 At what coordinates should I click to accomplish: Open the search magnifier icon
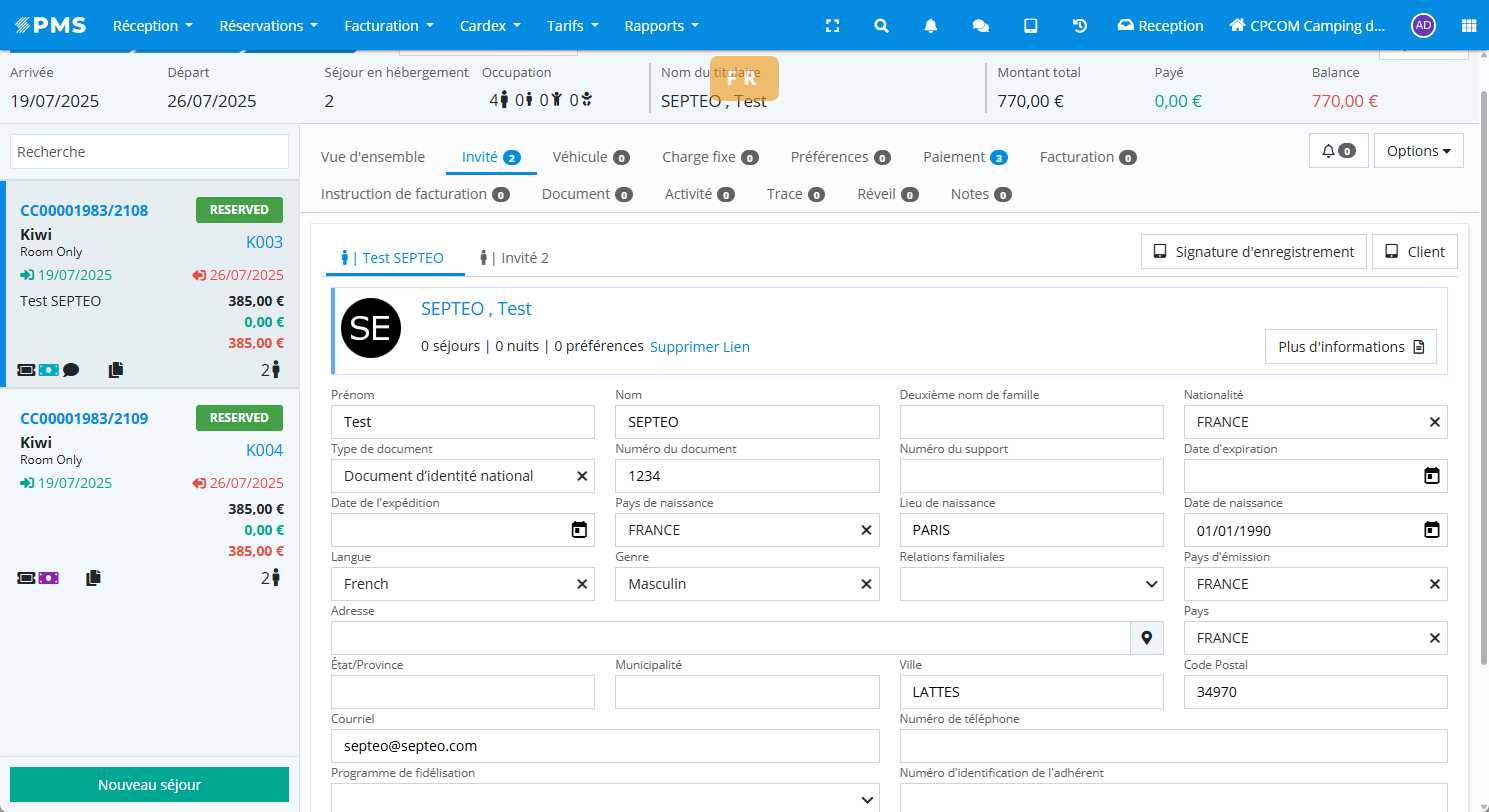pos(881,26)
